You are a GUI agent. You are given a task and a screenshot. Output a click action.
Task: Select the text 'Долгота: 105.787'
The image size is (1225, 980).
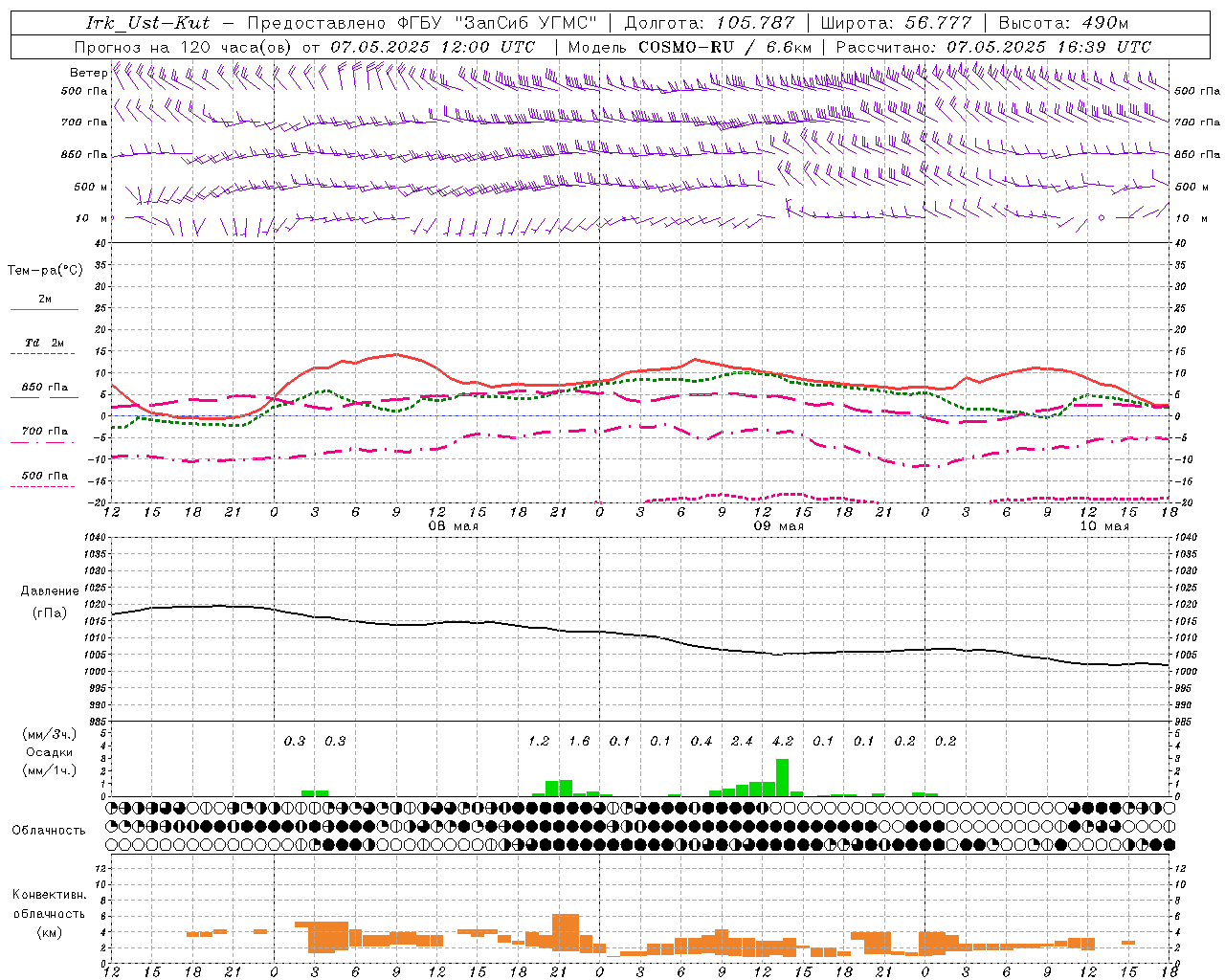(x=709, y=23)
